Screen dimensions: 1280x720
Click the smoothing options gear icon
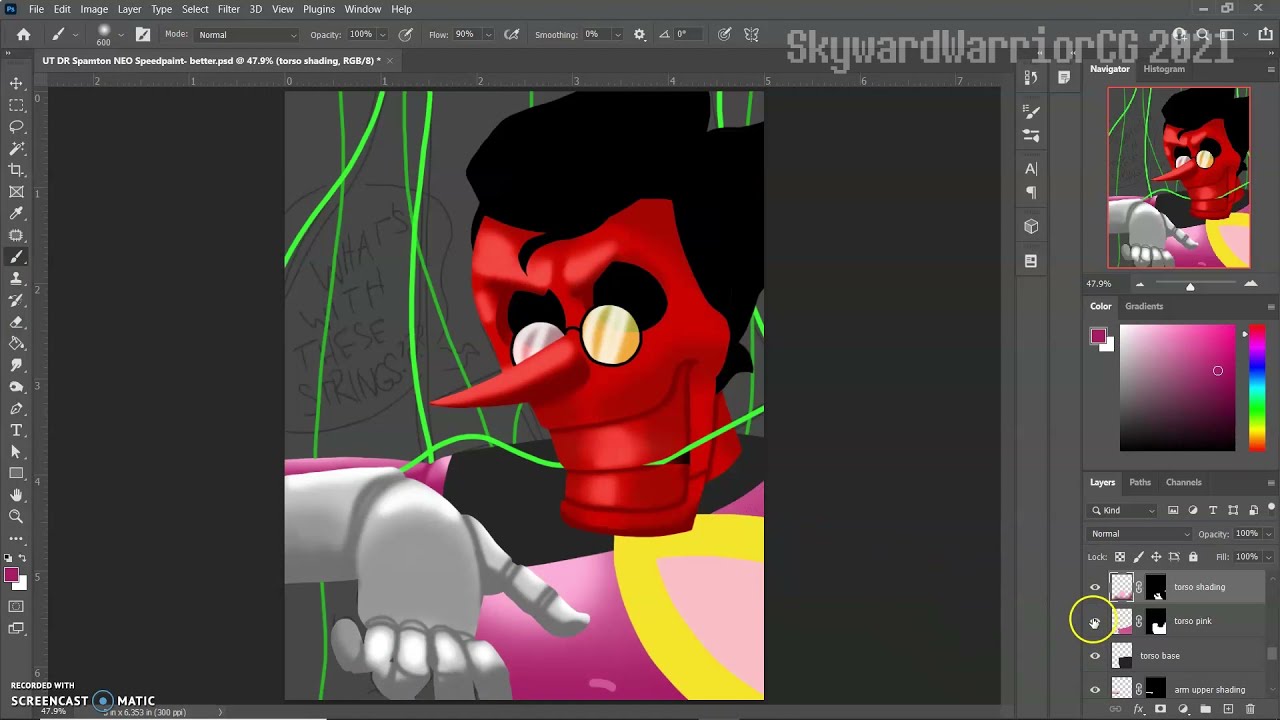(x=639, y=34)
